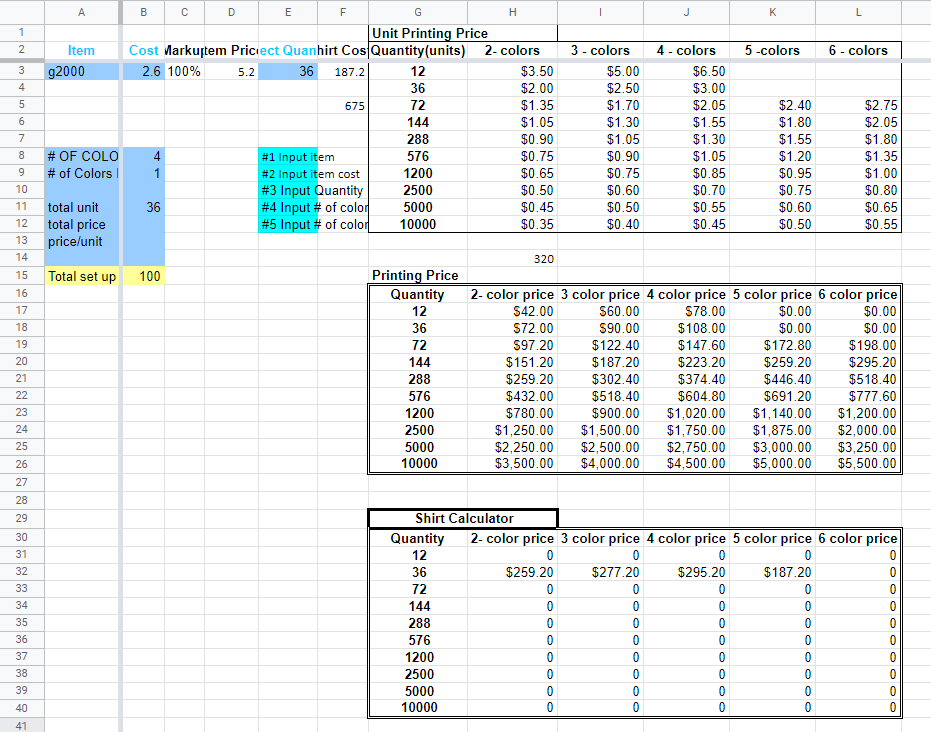Click the 6 - colors column header cell
The height and width of the screenshot is (732, 931).
tap(857, 50)
